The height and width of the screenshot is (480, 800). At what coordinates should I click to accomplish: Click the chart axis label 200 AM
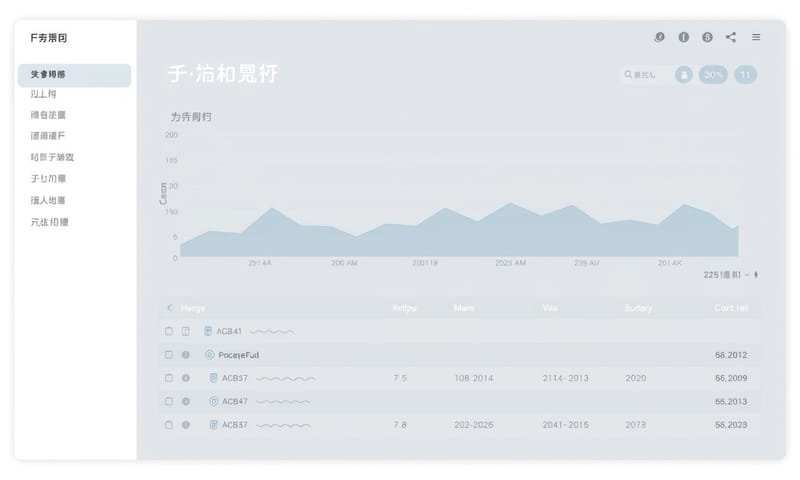344,263
